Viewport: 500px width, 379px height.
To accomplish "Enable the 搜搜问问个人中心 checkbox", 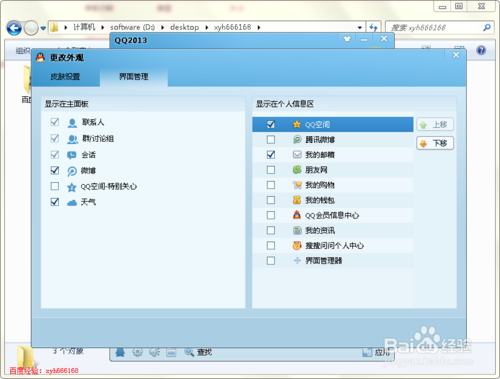I will [271, 246].
